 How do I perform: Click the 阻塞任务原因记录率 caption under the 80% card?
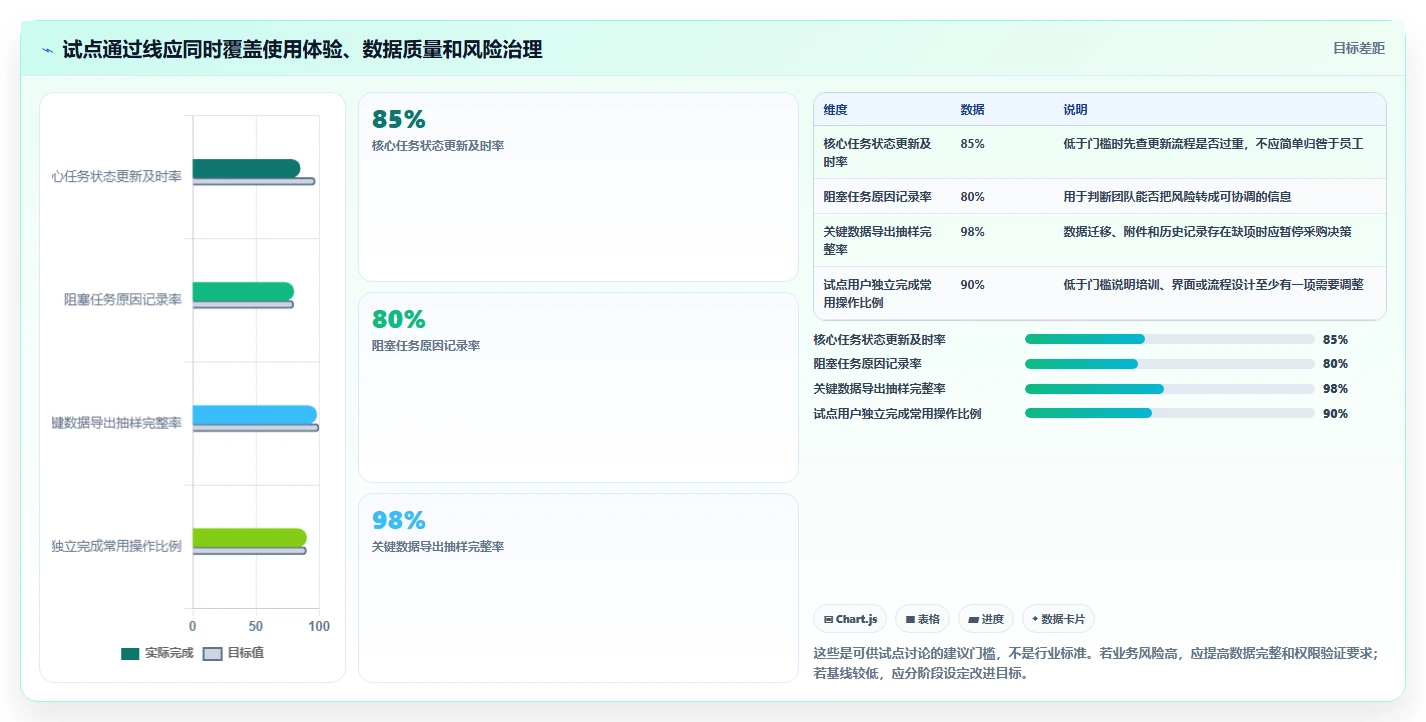tap(426, 346)
